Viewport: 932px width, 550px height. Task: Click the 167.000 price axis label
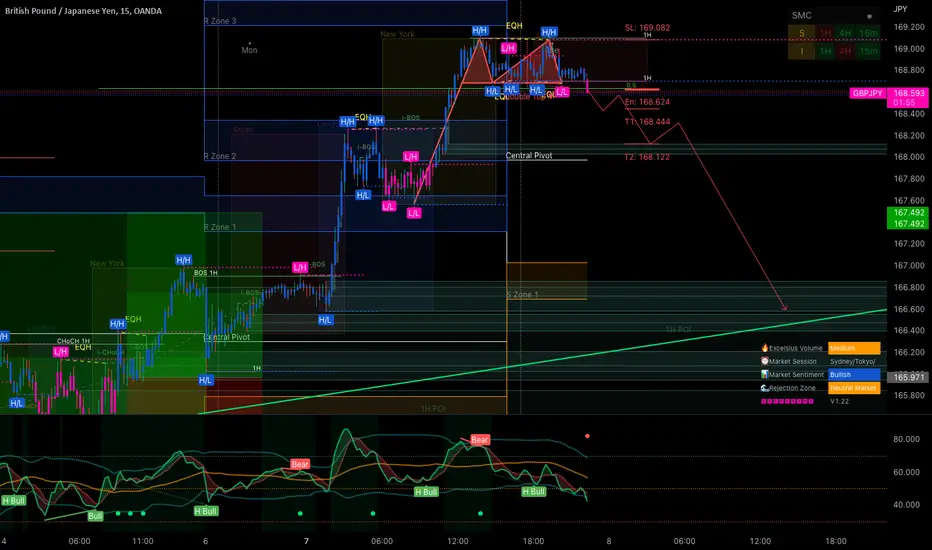point(909,265)
